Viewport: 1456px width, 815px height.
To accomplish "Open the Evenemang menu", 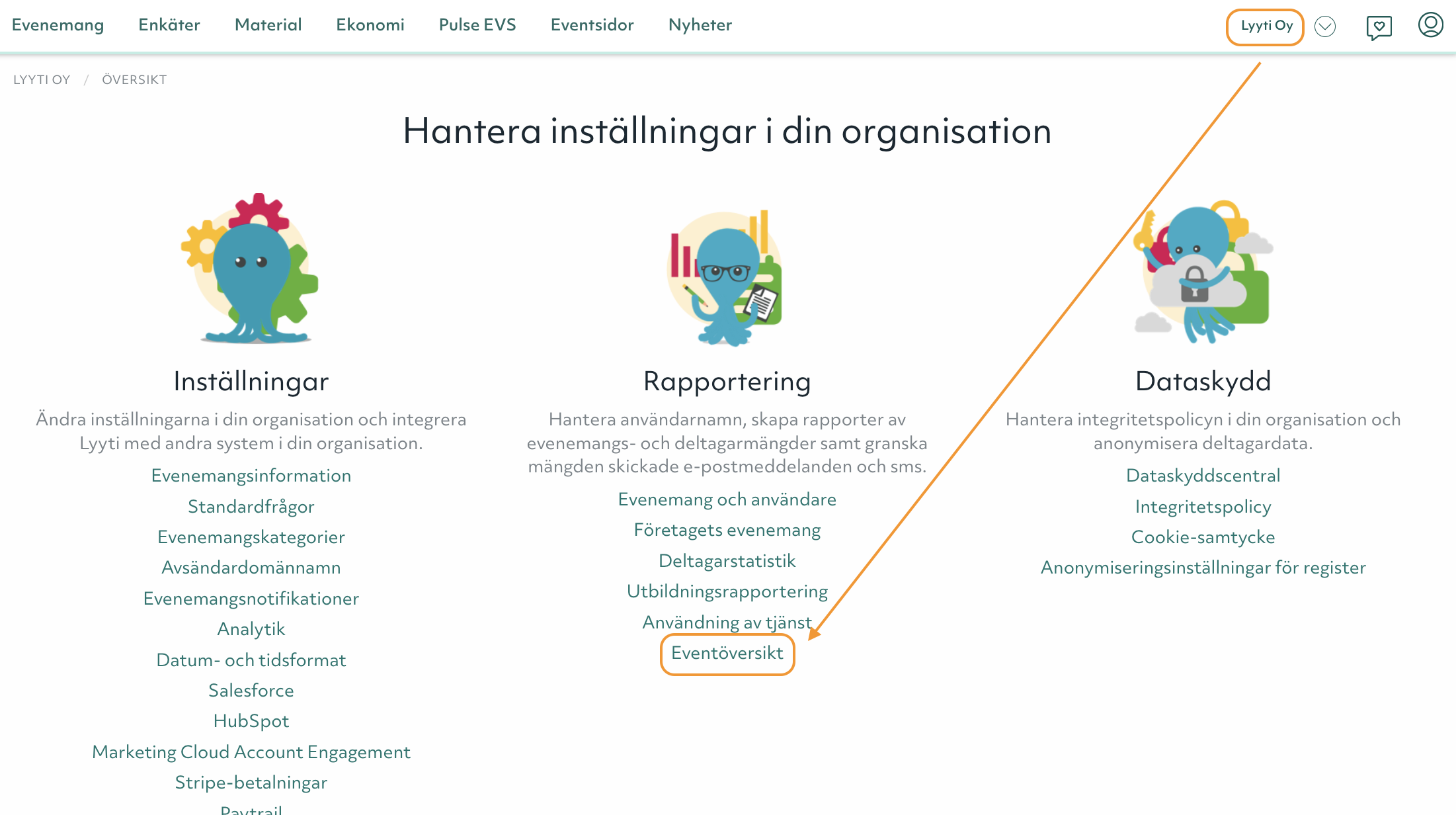I will pos(58,25).
